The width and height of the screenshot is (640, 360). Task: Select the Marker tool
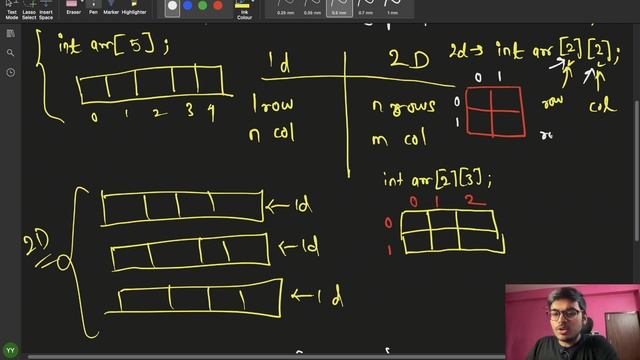tap(111, 8)
